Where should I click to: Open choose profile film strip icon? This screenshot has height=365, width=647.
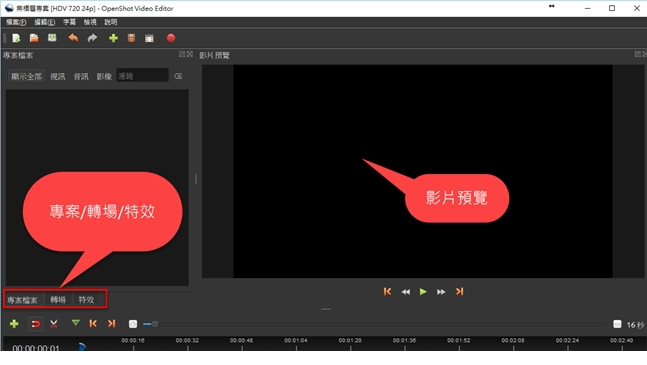tap(131, 38)
